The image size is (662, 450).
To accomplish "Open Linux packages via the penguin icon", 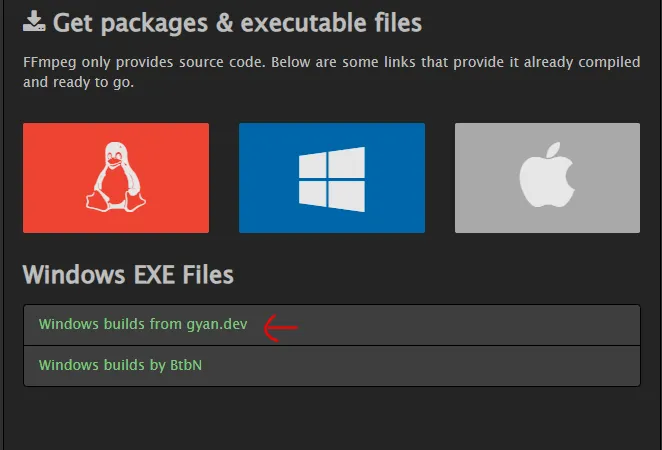I will pyautogui.click(x=116, y=178).
